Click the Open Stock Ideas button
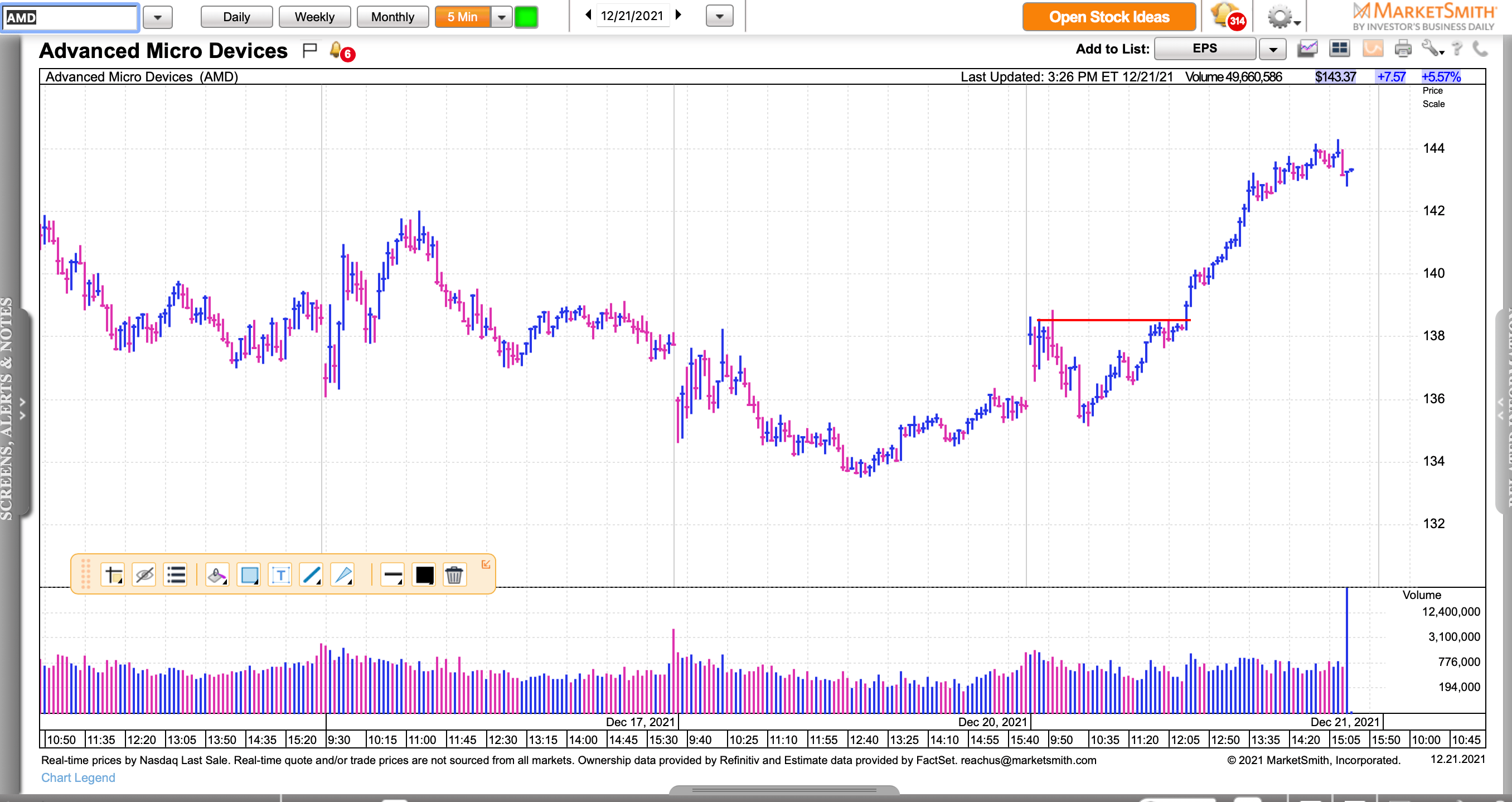 (x=1109, y=17)
